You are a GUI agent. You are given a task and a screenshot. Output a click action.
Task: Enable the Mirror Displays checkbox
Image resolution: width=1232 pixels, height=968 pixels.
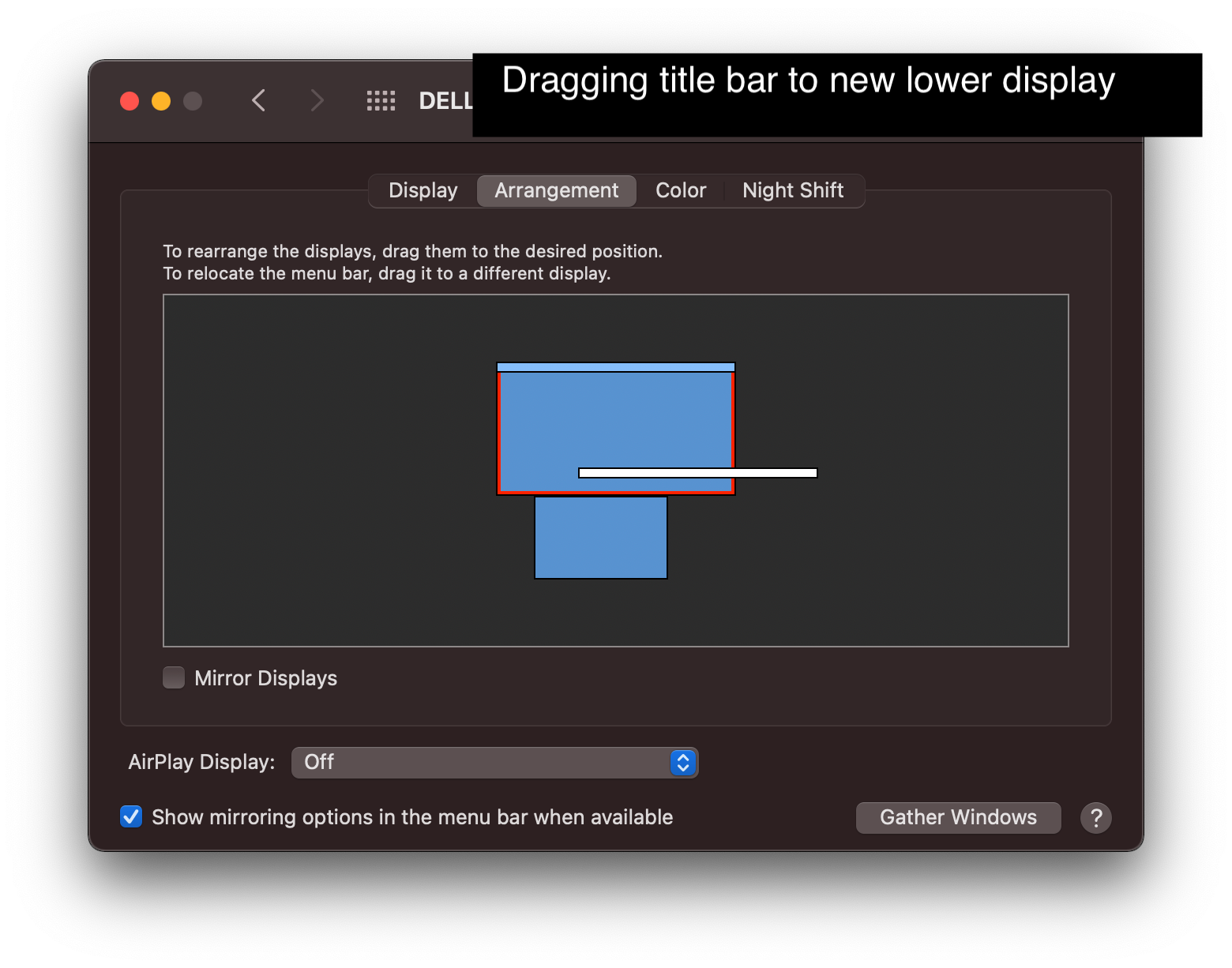(174, 677)
